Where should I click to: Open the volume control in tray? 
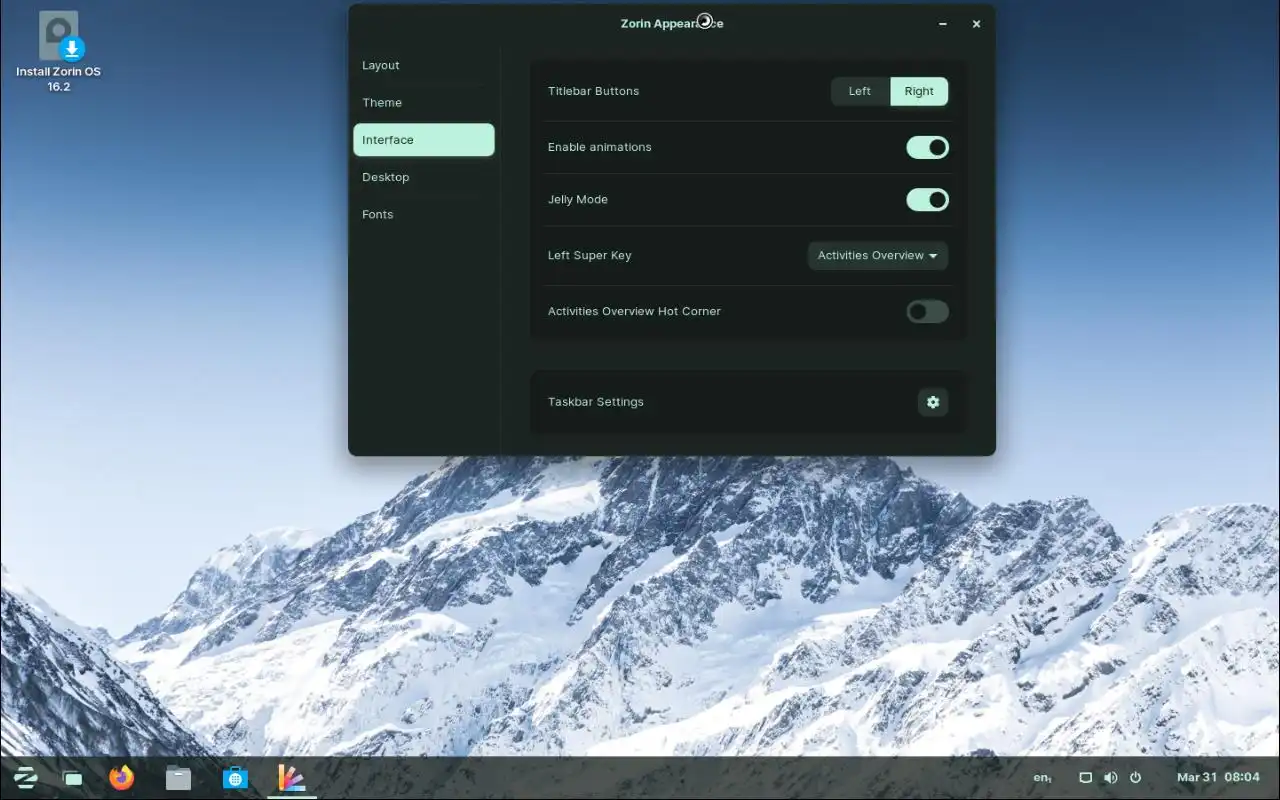click(x=1110, y=777)
